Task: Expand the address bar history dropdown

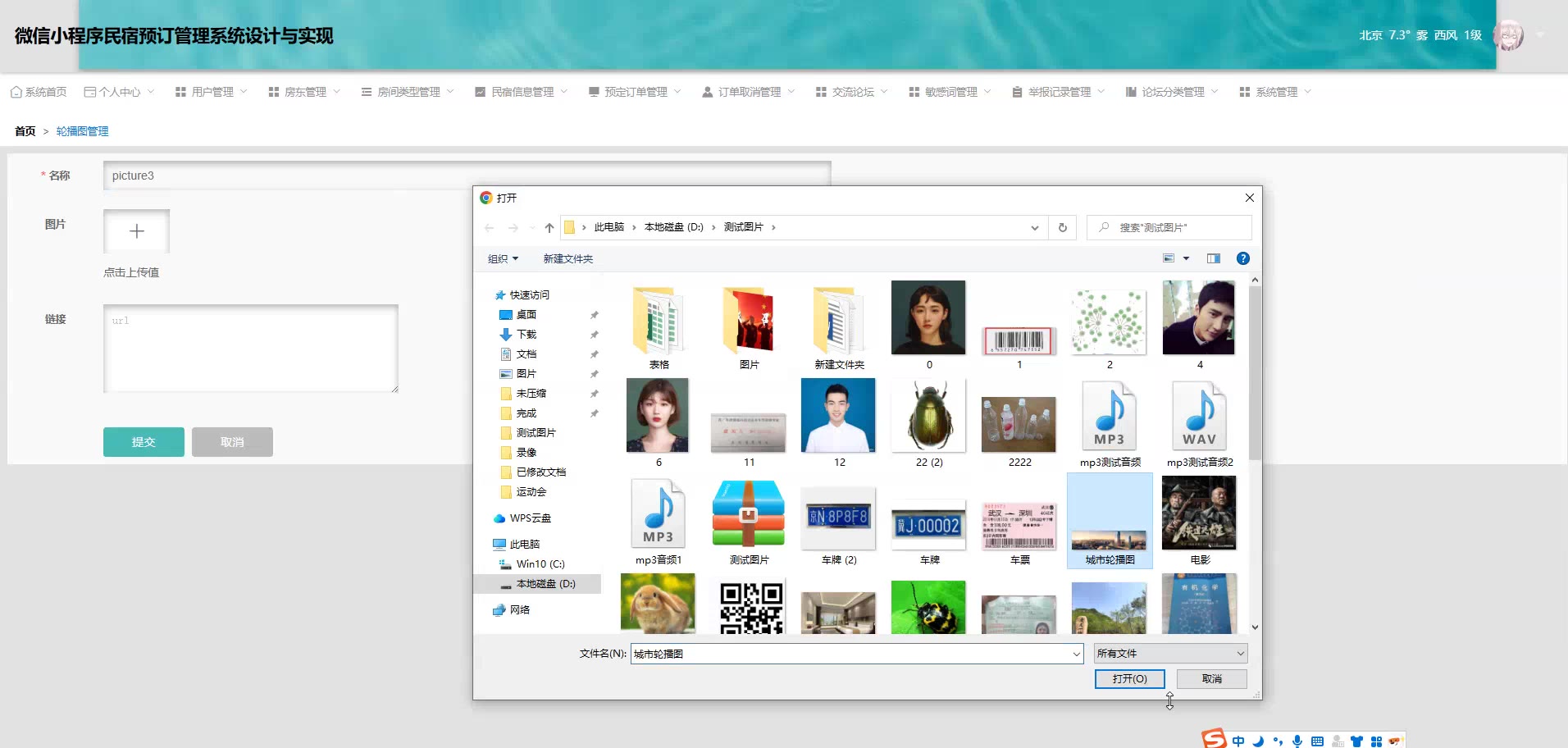Action: [x=1034, y=228]
